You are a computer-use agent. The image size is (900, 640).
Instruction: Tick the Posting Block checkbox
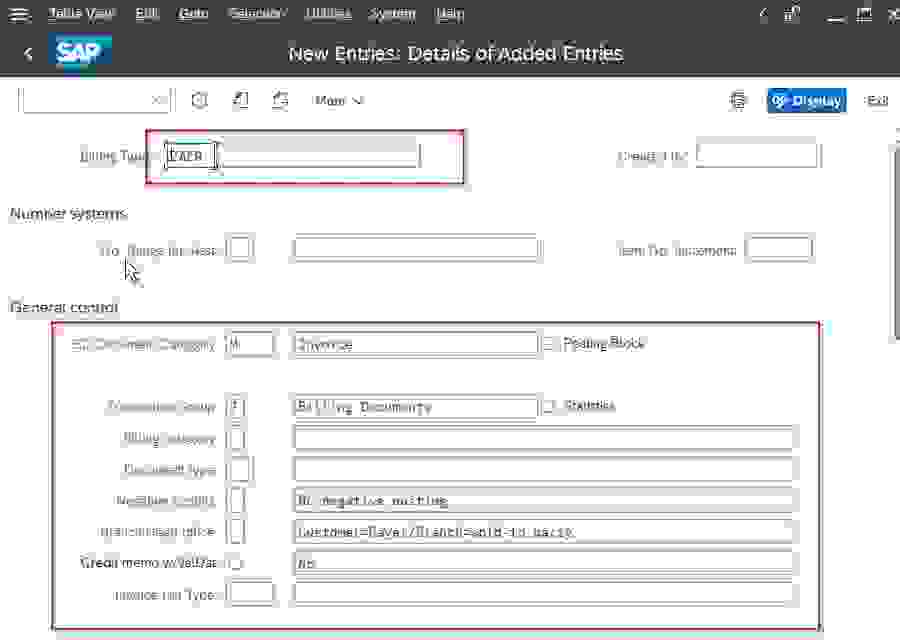coord(549,344)
